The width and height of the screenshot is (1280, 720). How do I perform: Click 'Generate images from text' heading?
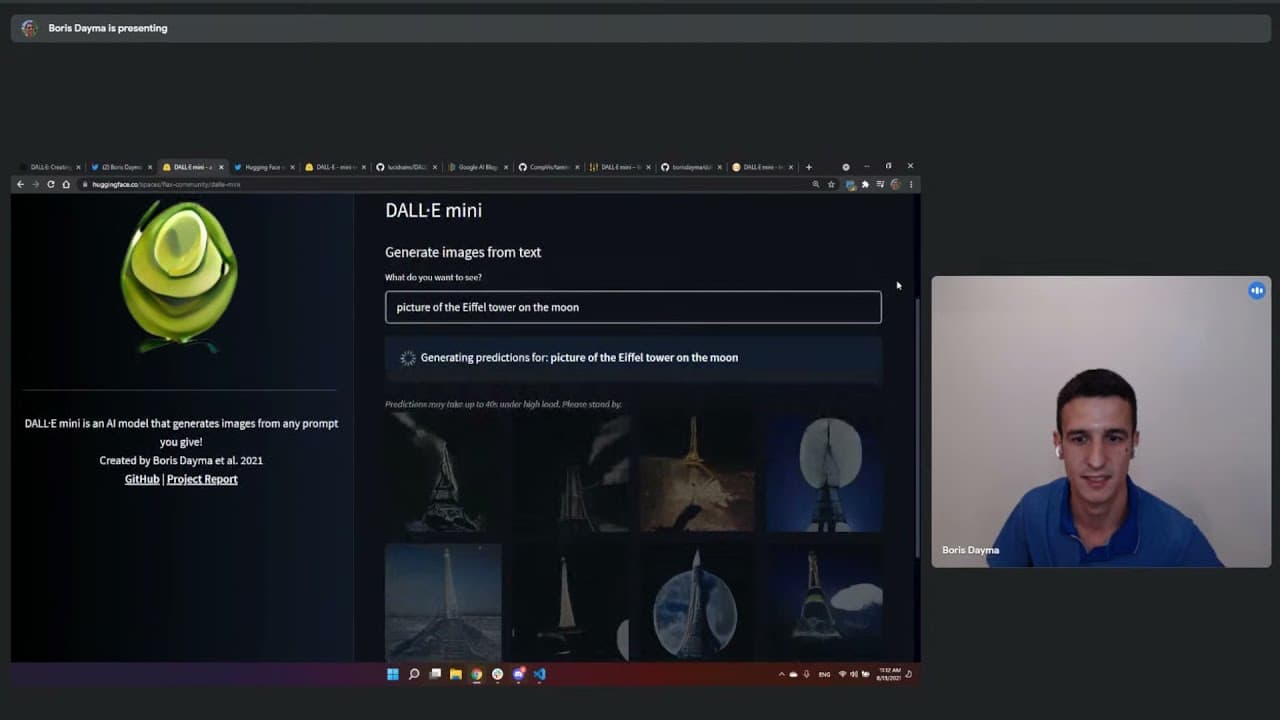click(463, 252)
